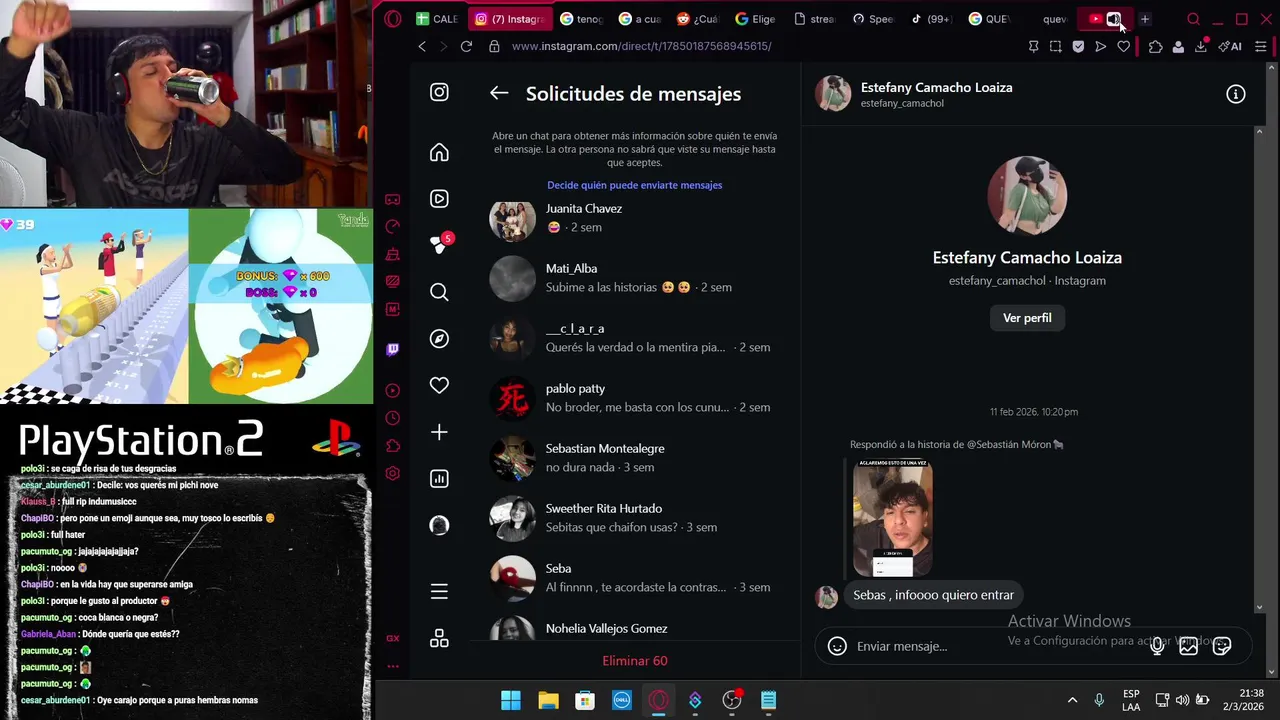1280x720 pixels.
Task: Open Opera GX history clock icon
Action: (x=392, y=418)
